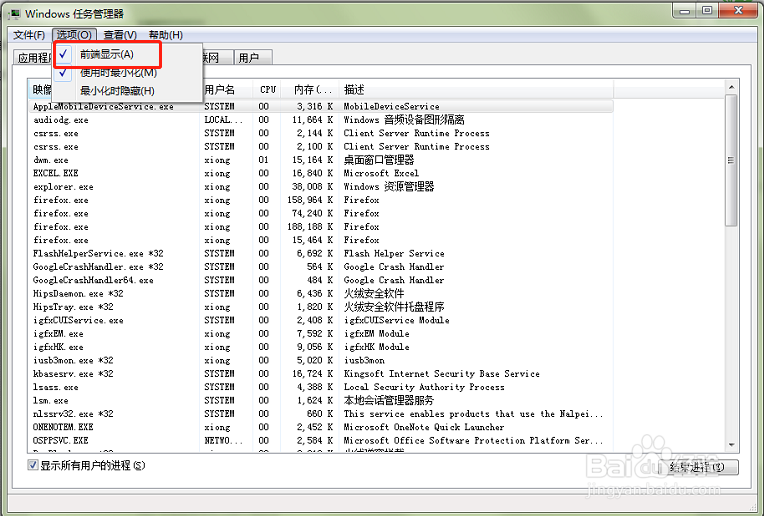The width and height of the screenshot is (764, 516).
Task: Open the 帮助(H) menu
Action: click(x=166, y=35)
